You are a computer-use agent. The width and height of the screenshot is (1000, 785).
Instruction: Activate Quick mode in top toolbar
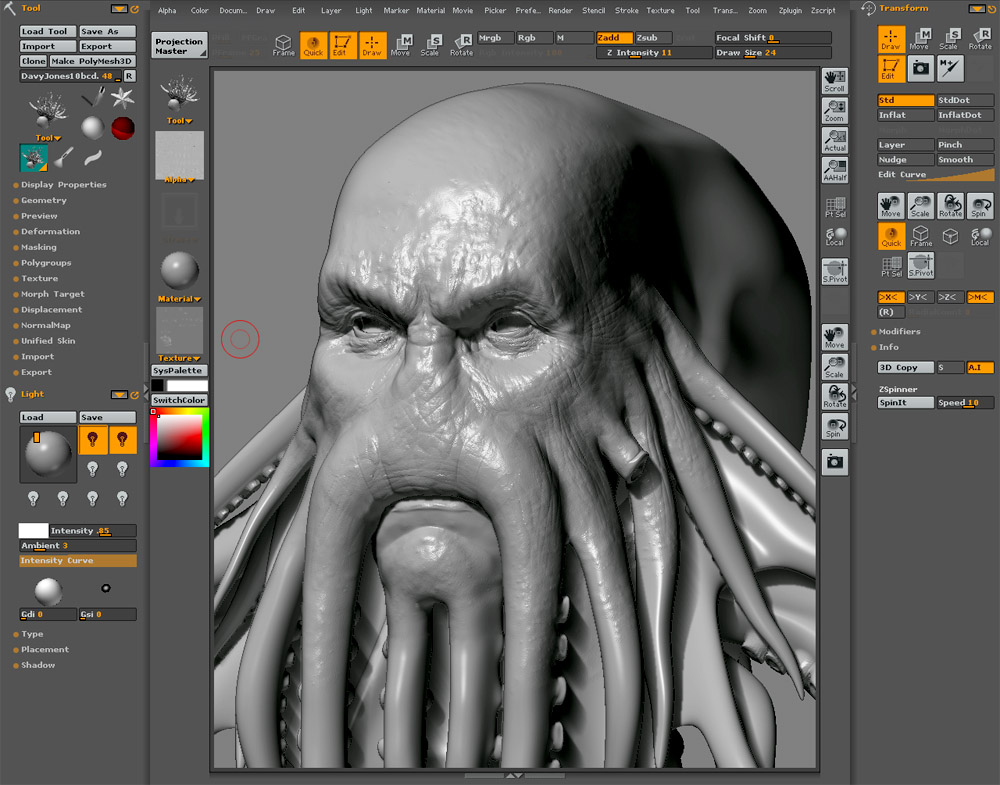[312, 45]
